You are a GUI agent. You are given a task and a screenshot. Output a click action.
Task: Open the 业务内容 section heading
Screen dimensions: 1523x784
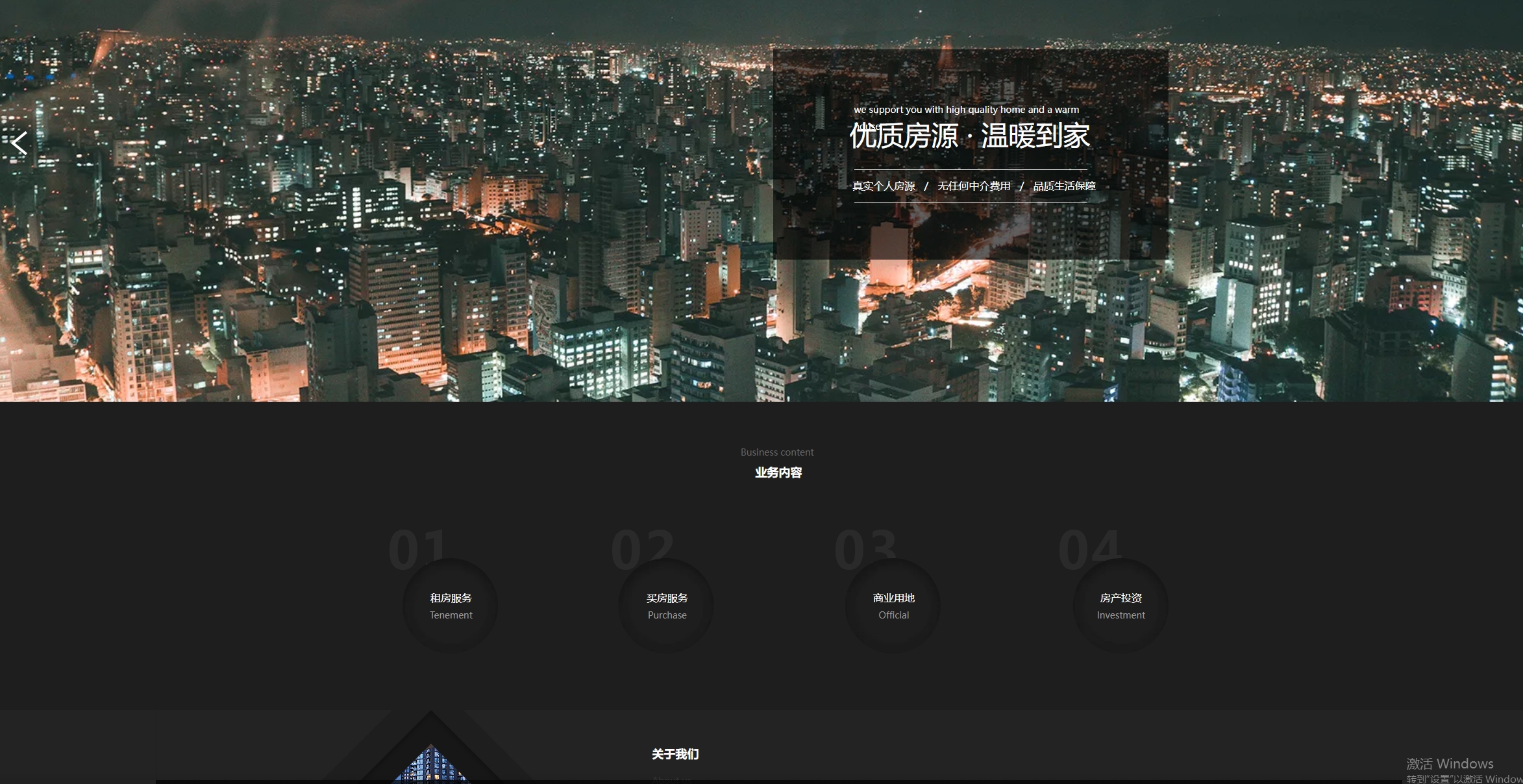pos(776,473)
